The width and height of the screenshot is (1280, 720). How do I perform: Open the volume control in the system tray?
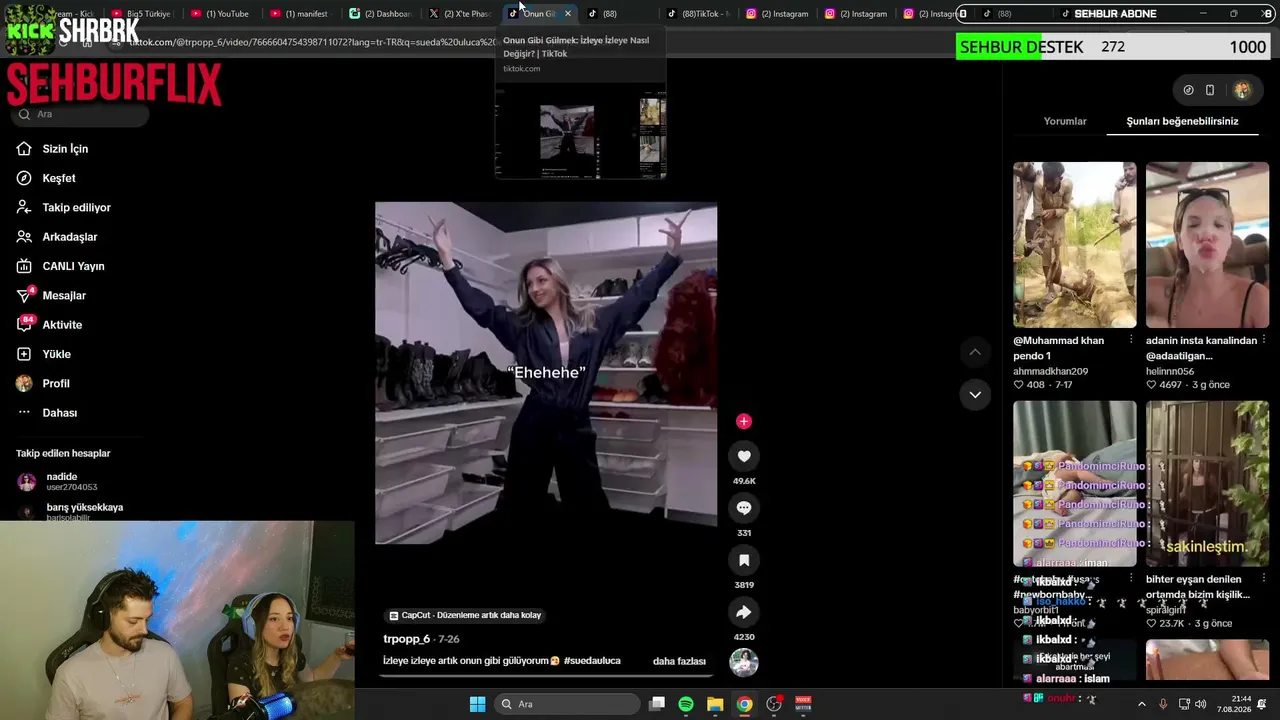(1200, 704)
